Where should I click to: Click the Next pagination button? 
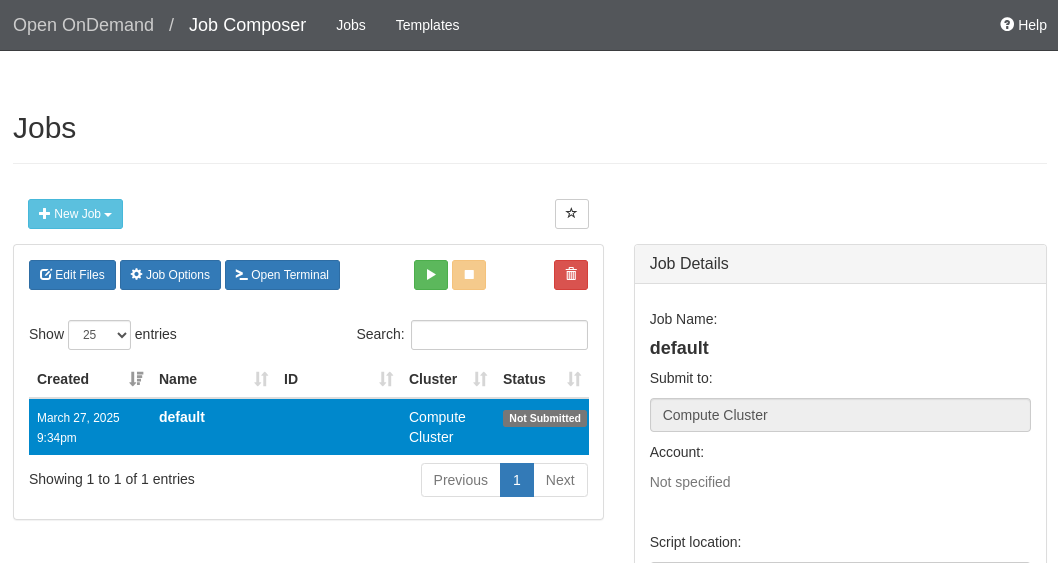(560, 480)
